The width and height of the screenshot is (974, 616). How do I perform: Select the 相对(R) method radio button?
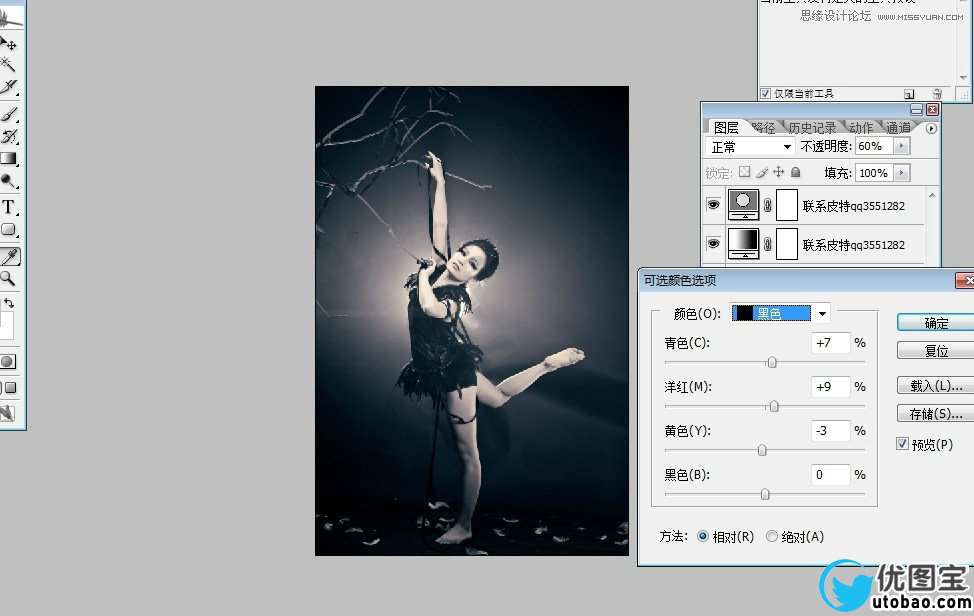point(703,536)
